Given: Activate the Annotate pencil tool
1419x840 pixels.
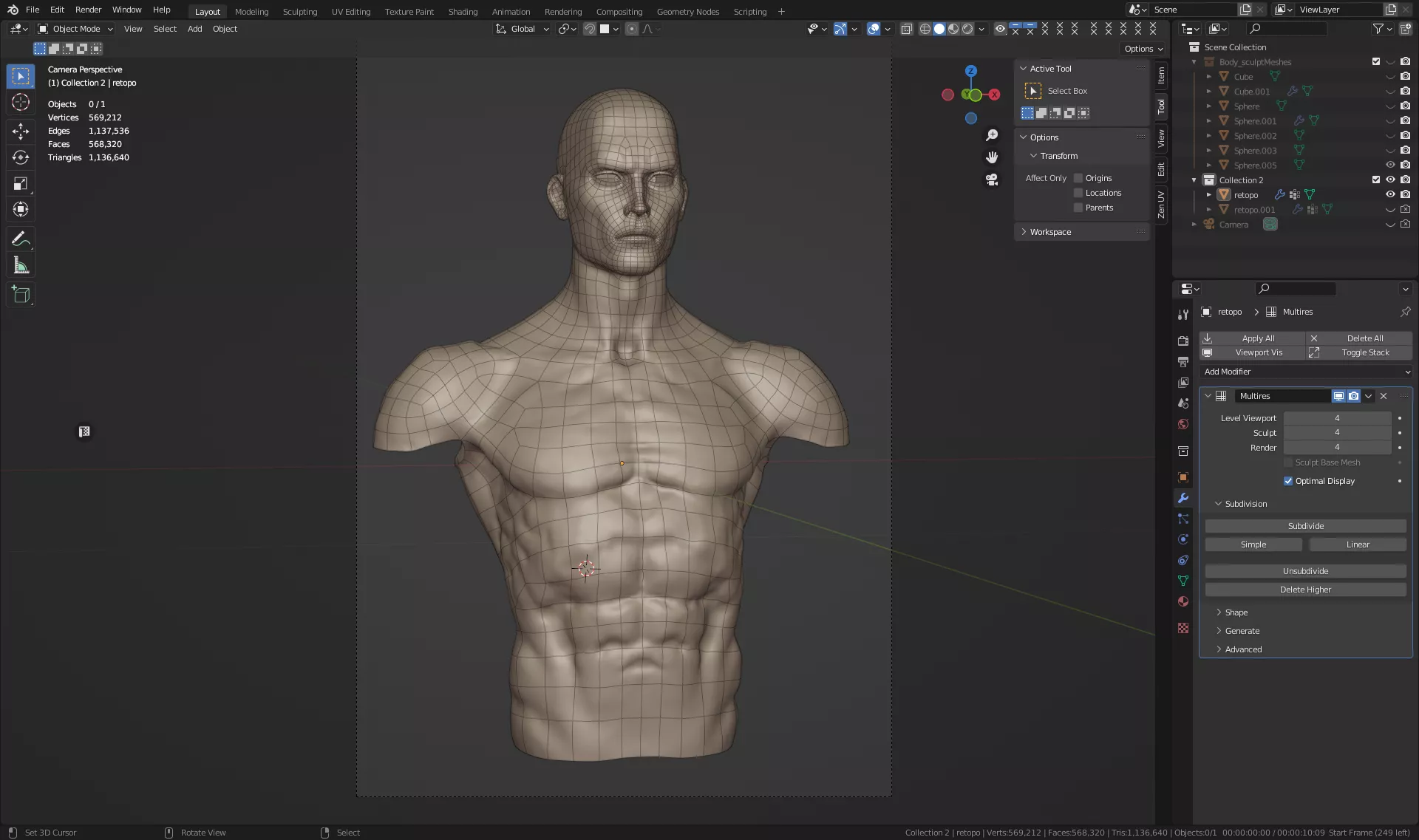Looking at the screenshot, I should [x=21, y=239].
